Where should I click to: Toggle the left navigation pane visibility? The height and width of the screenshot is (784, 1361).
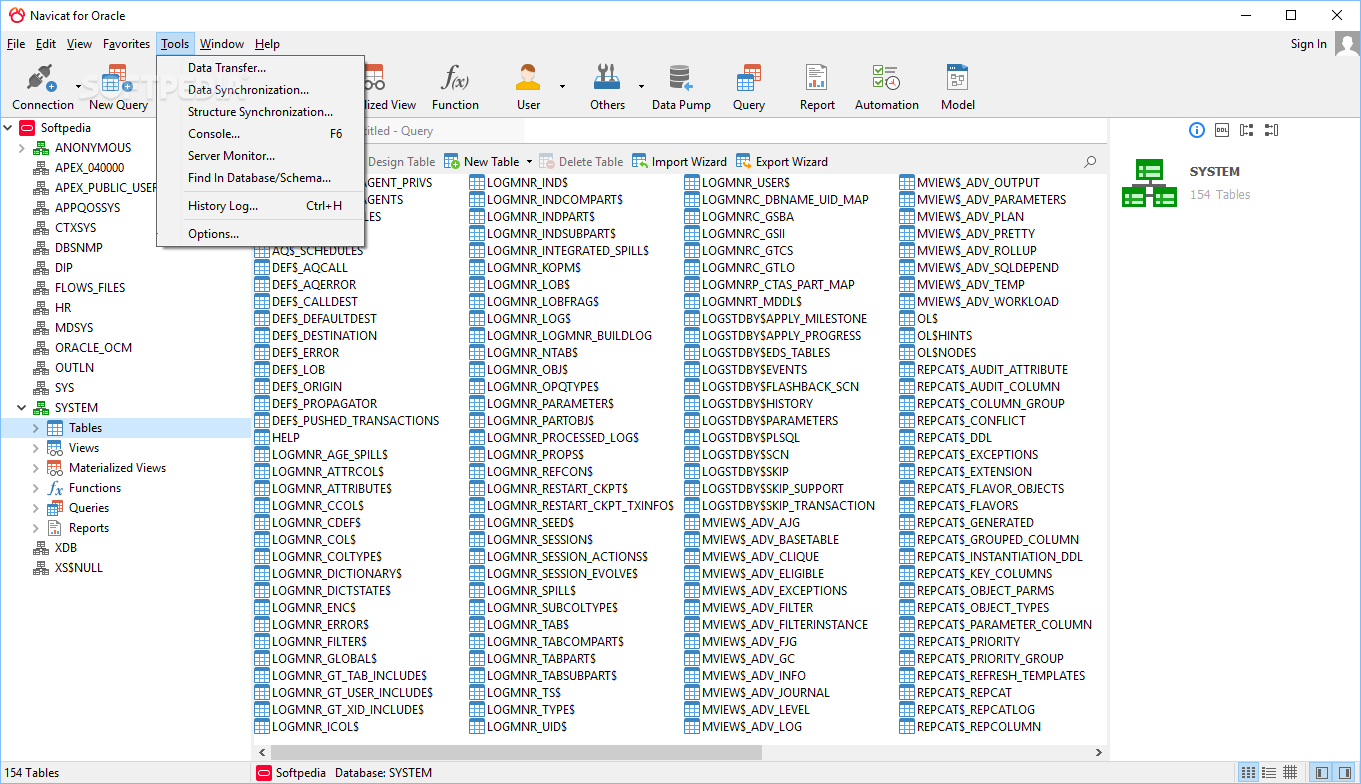1322,772
